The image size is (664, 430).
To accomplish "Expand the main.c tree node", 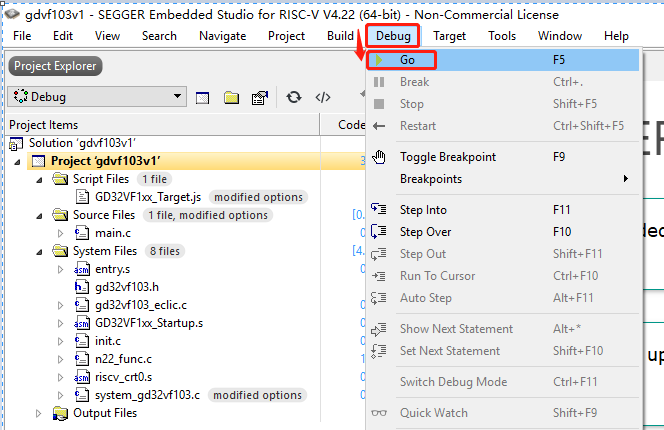I will (x=61, y=233).
